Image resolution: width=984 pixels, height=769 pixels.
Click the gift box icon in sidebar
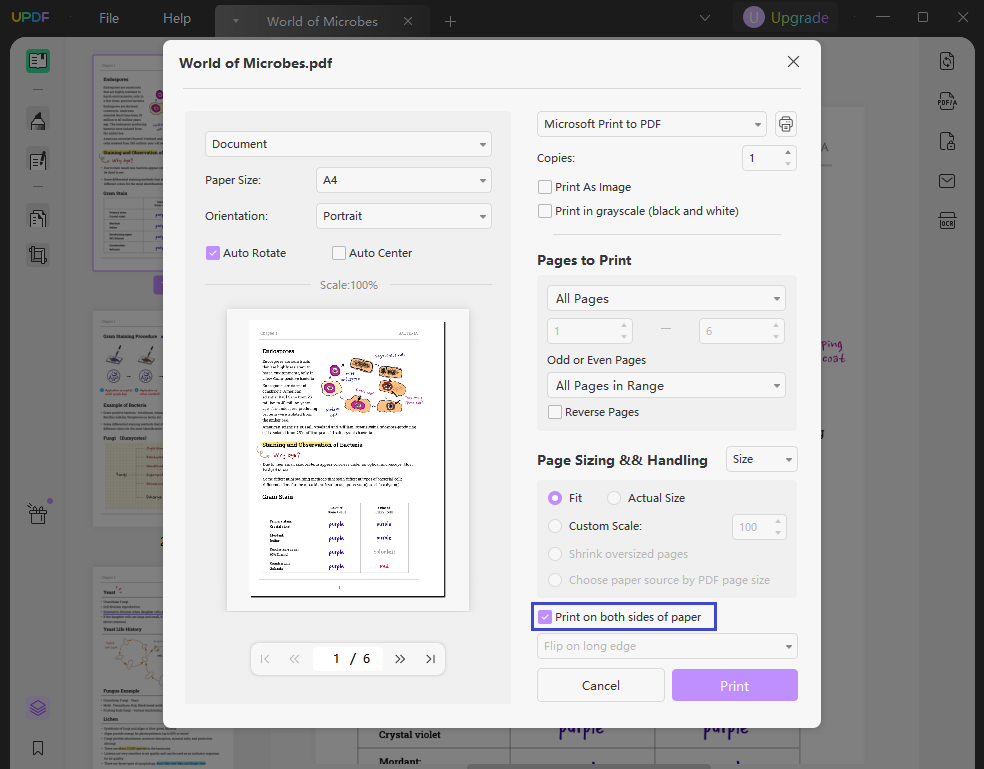pos(38,514)
